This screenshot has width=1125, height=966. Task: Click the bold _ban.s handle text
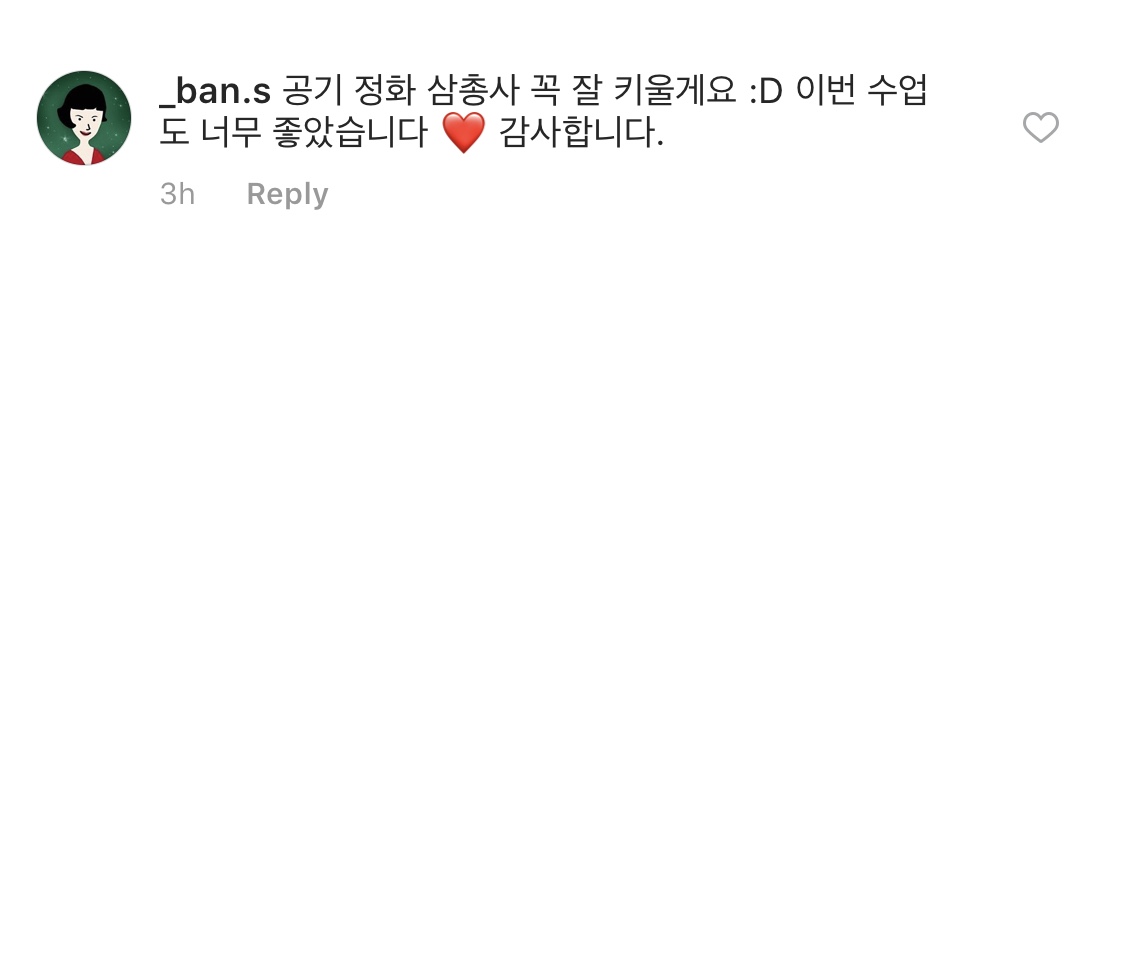tap(215, 91)
